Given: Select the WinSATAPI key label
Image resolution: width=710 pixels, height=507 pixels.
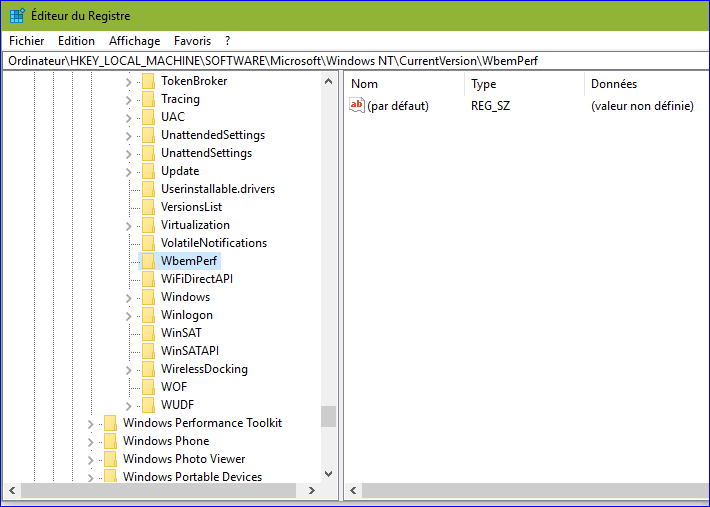Looking at the screenshot, I should [190, 351].
